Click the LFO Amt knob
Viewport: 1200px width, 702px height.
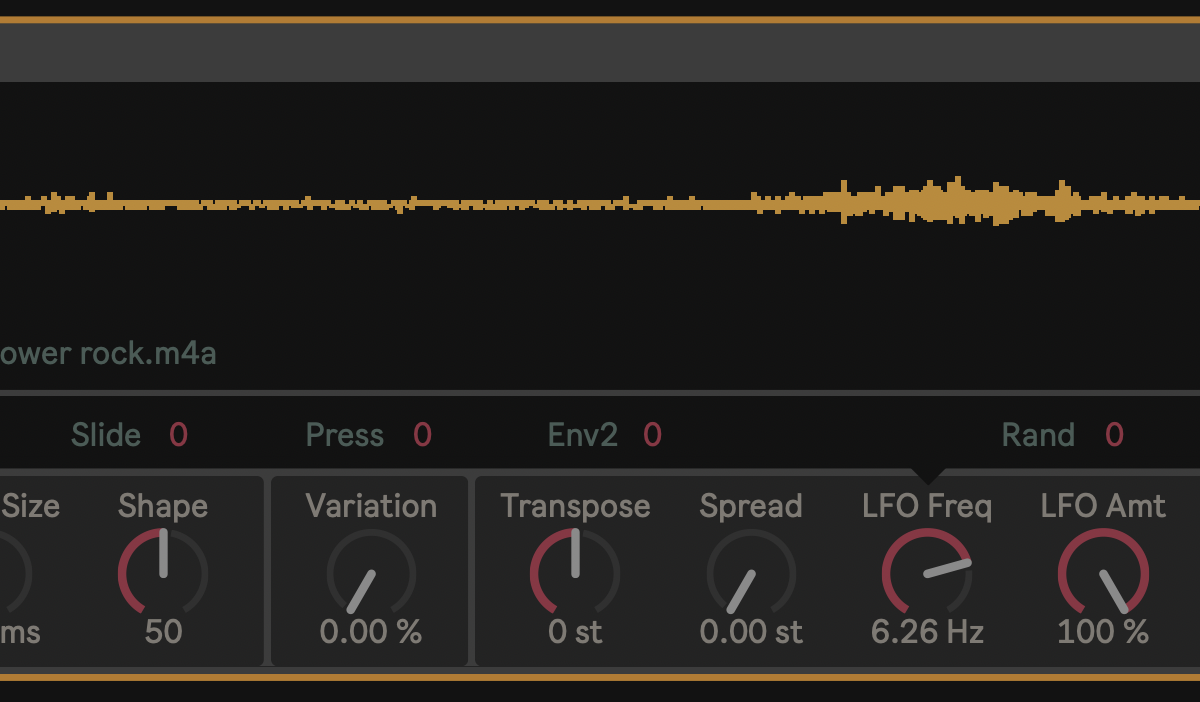pos(1103,573)
